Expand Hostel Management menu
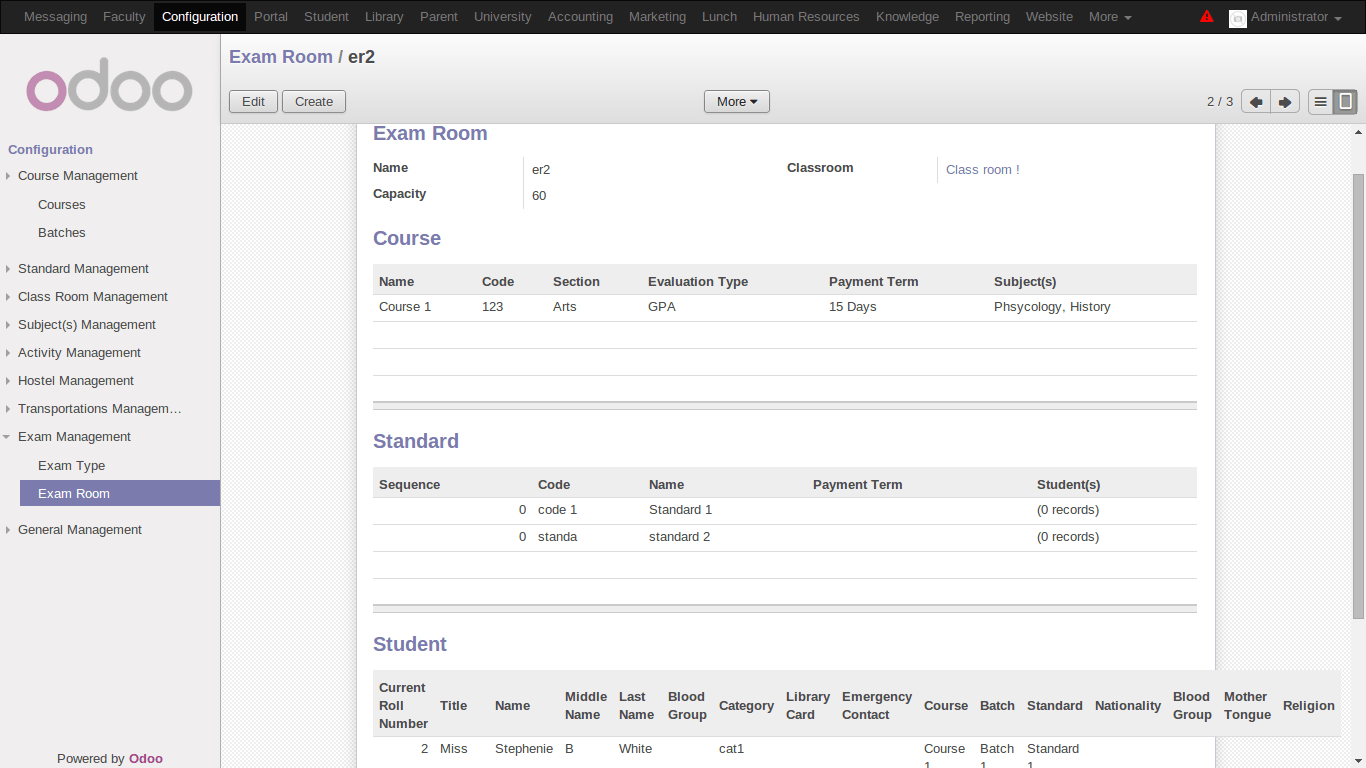The image size is (1366, 768). 75,381
